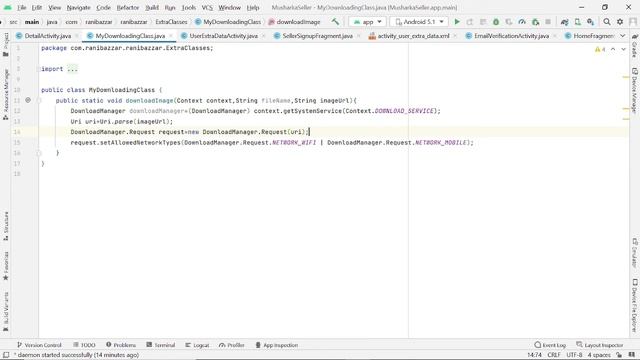Open the AVD Device Manager toolbar icon
This screenshot has width=640, height=360.
click(x=578, y=22)
